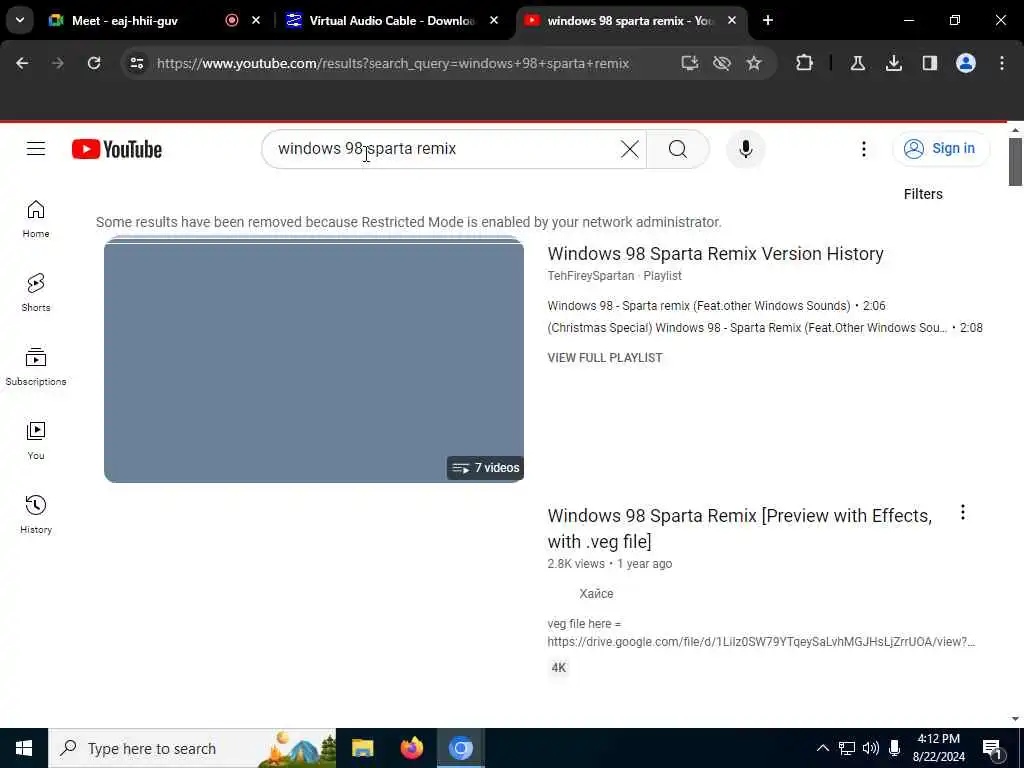
Task: Click the taskbar search box
Action: (x=192, y=748)
